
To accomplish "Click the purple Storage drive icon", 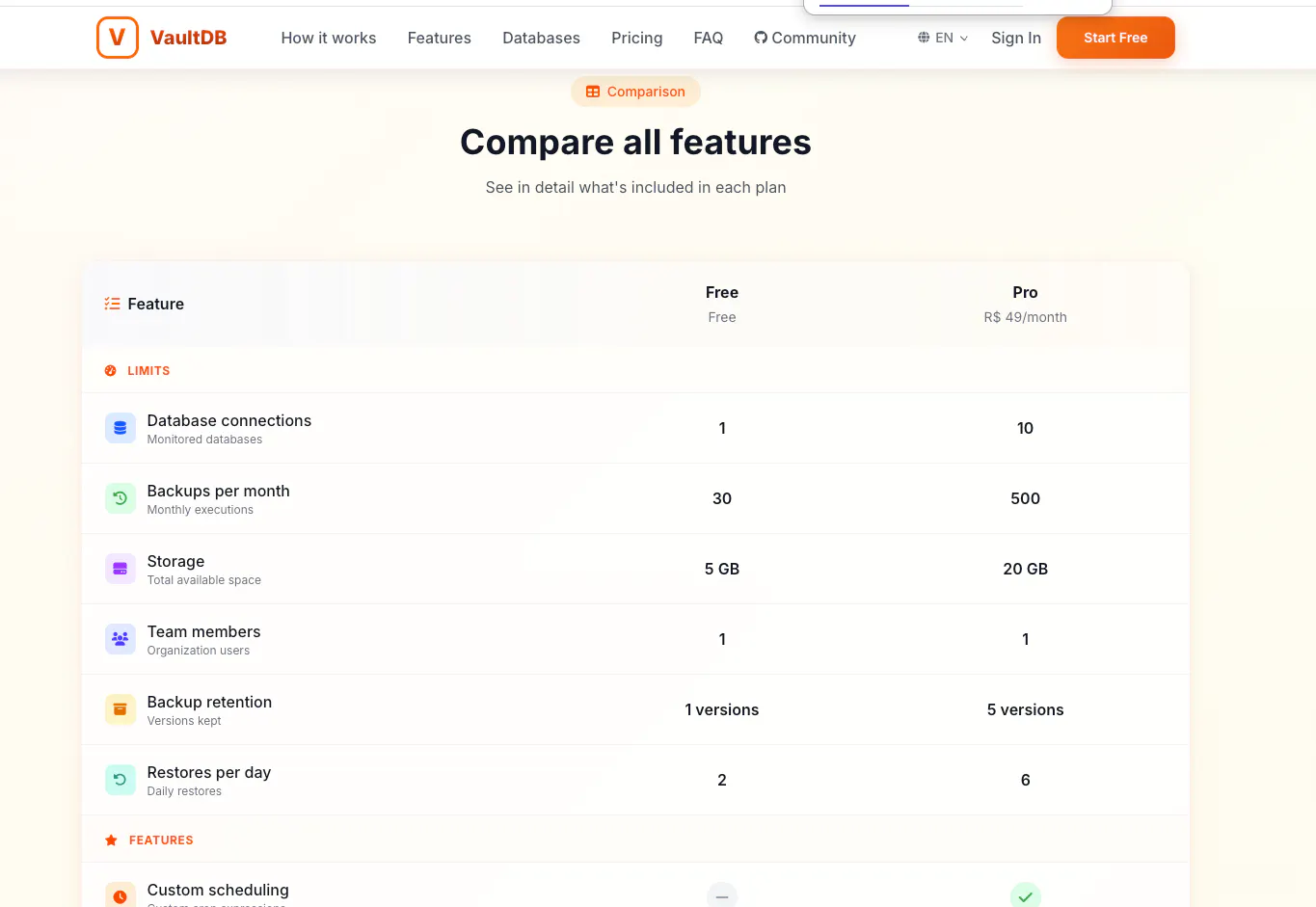I will (x=121, y=569).
